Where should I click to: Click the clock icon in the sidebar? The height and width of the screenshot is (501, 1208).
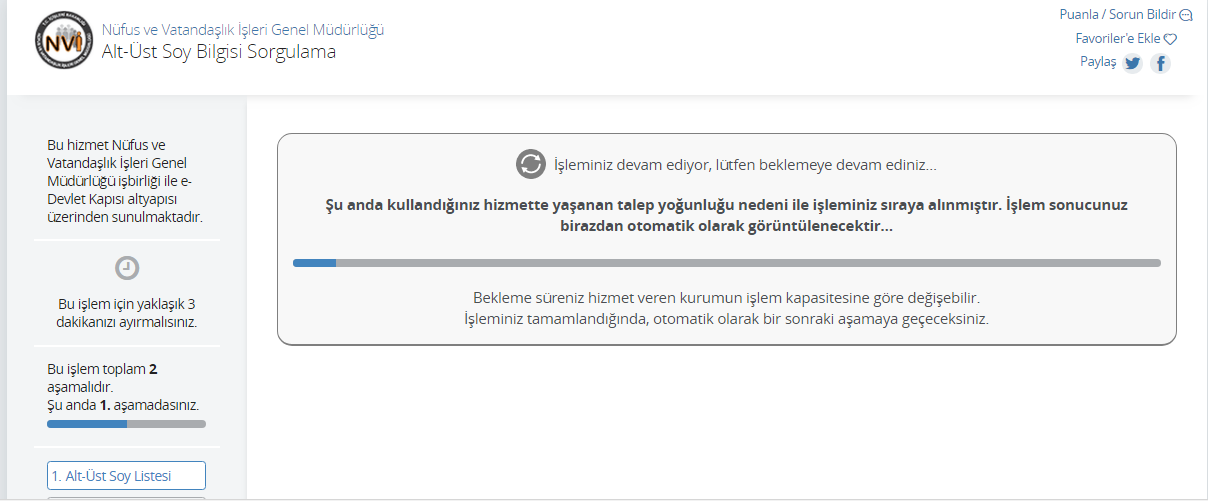click(127, 268)
